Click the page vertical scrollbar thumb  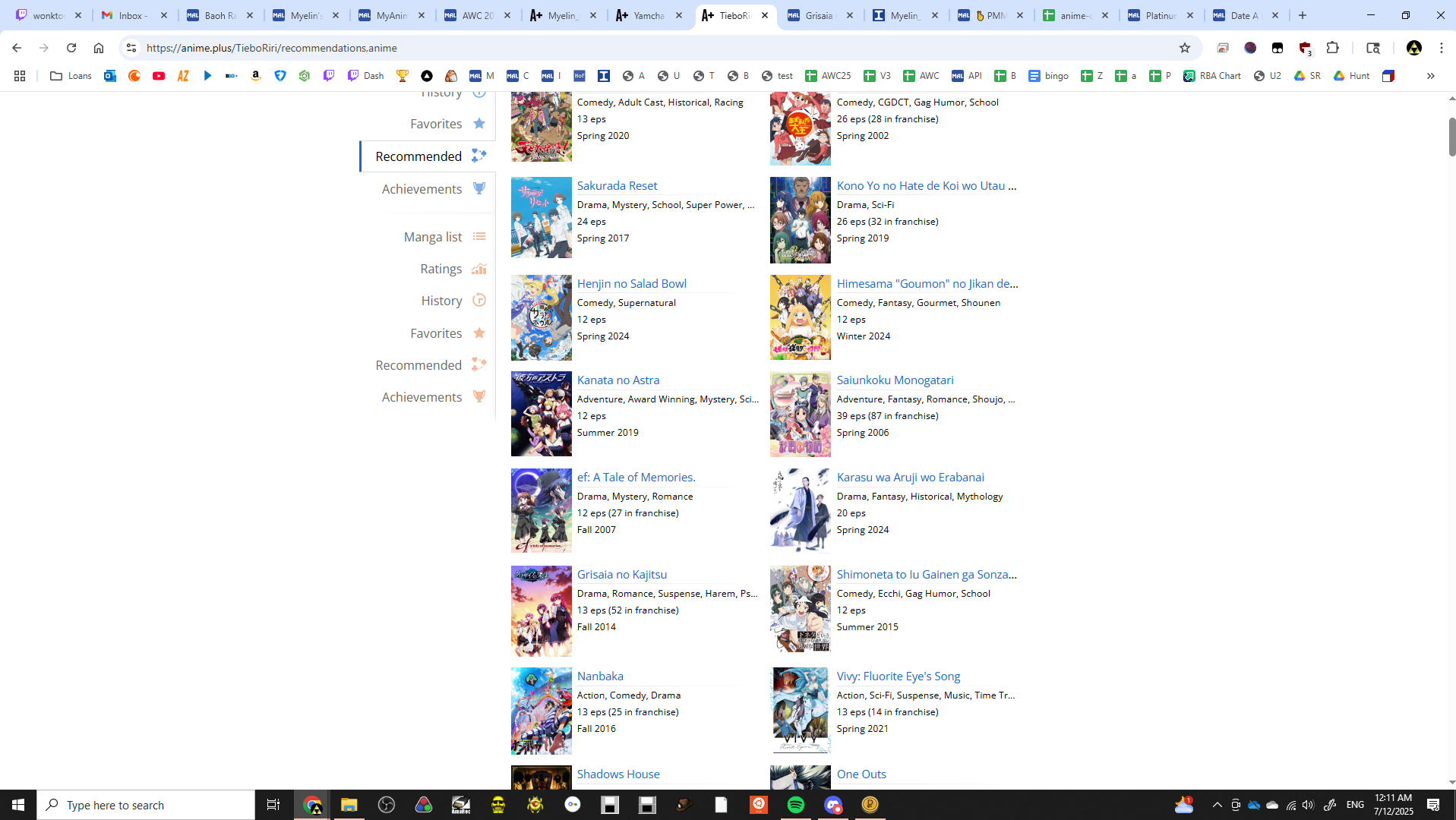click(1451, 137)
